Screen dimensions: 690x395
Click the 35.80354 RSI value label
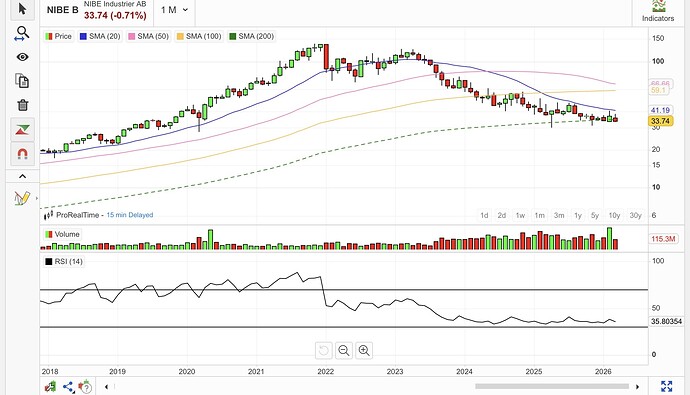coord(666,322)
